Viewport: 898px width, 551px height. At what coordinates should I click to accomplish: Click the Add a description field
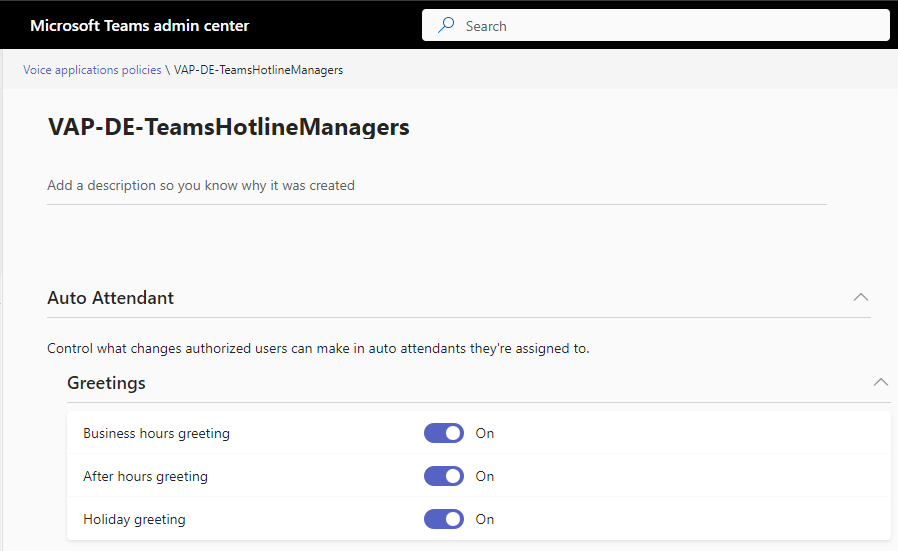pyautogui.click(x=436, y=185)
